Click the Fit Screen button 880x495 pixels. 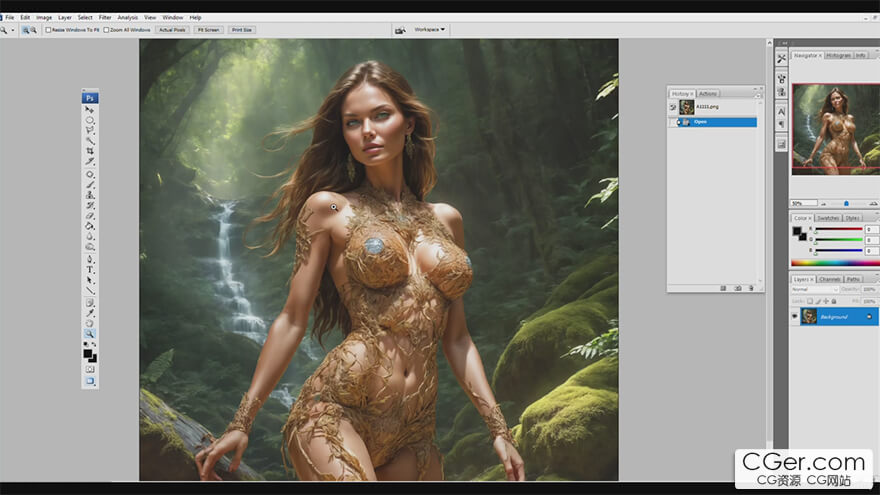[208, 30]
